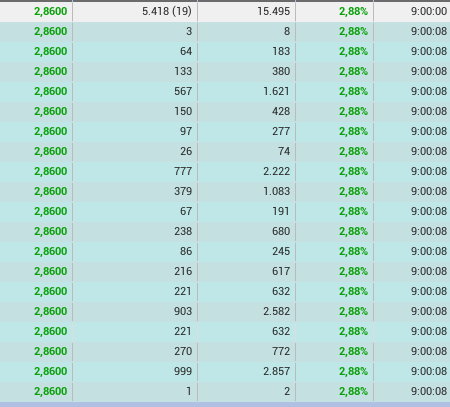Select amount cell '2' beside volume '1'
Screen dimensions: 450x407
246,391
